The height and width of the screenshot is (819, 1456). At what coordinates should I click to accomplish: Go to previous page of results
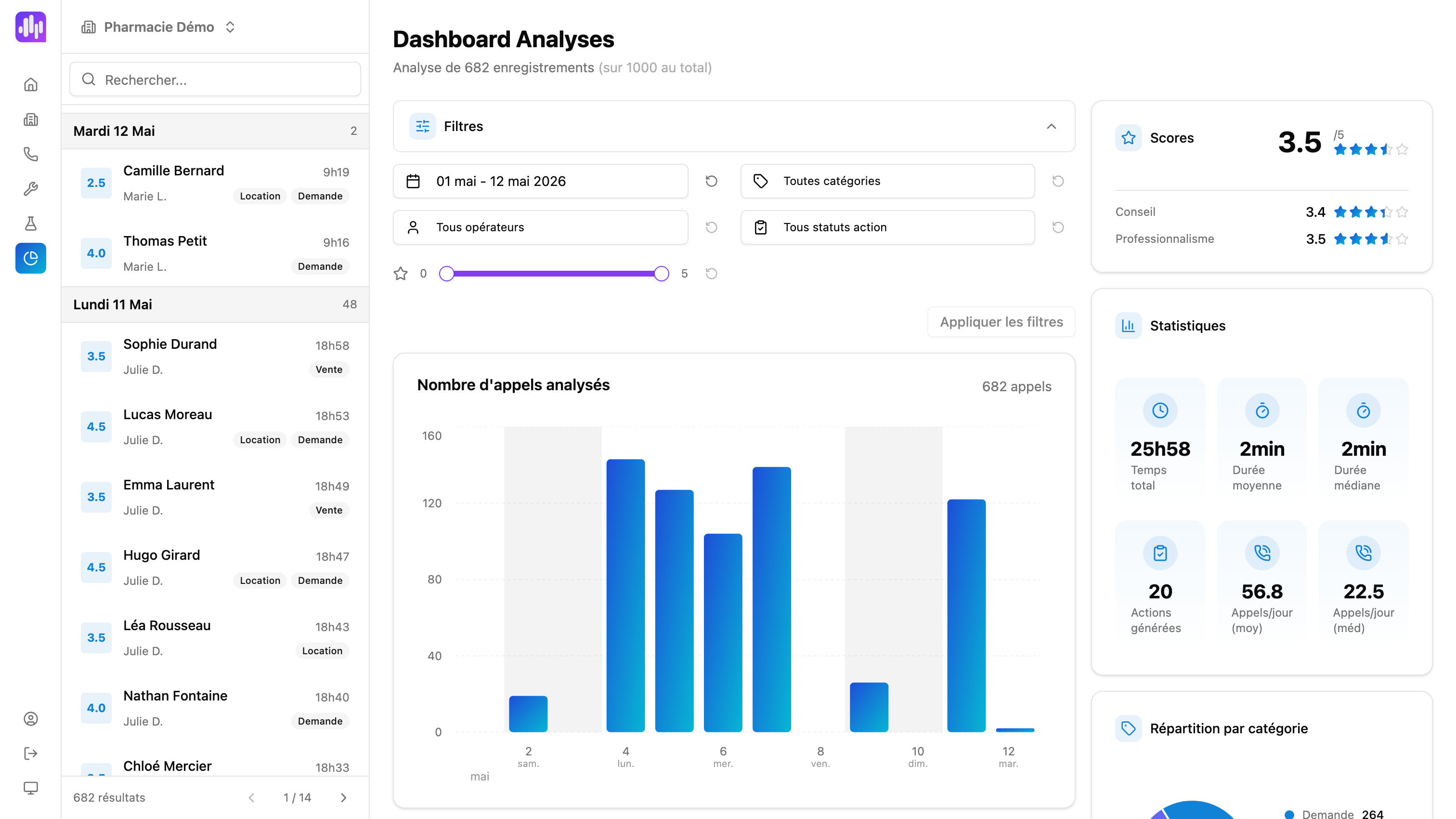[x=251, y=797]
